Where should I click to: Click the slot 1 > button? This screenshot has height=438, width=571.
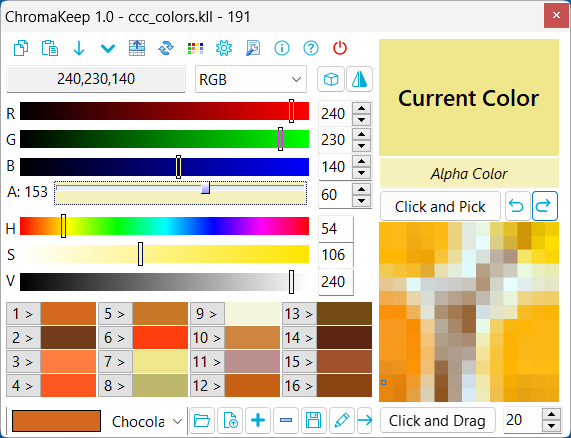(x=23, y=313)
